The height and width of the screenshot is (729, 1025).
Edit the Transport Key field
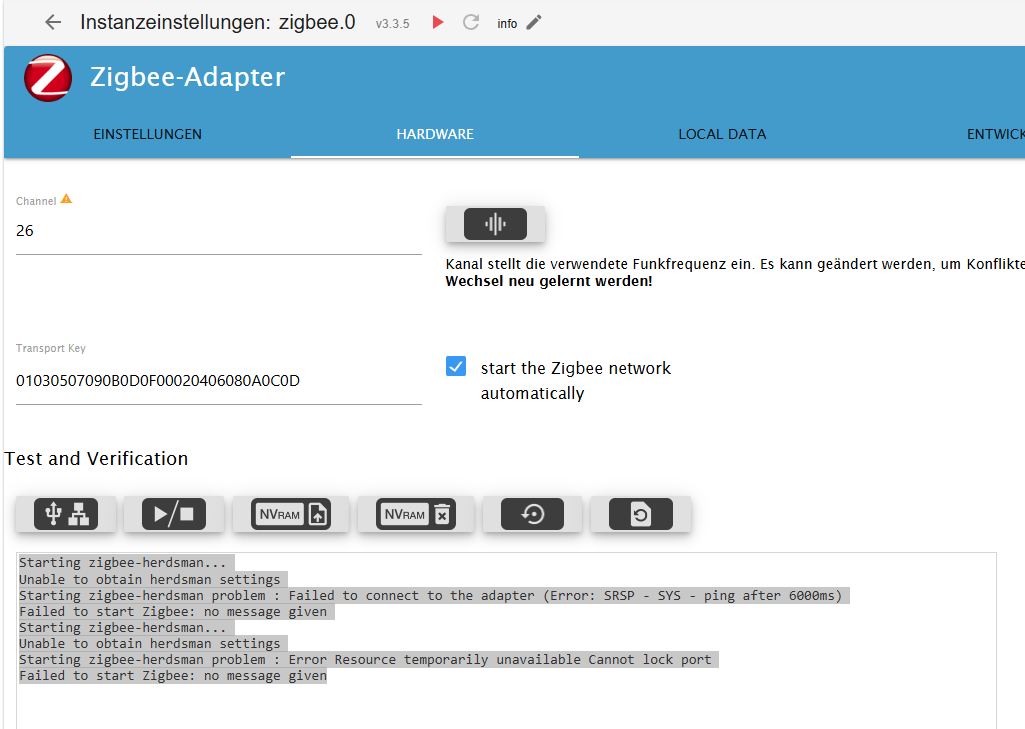(218, 381)
